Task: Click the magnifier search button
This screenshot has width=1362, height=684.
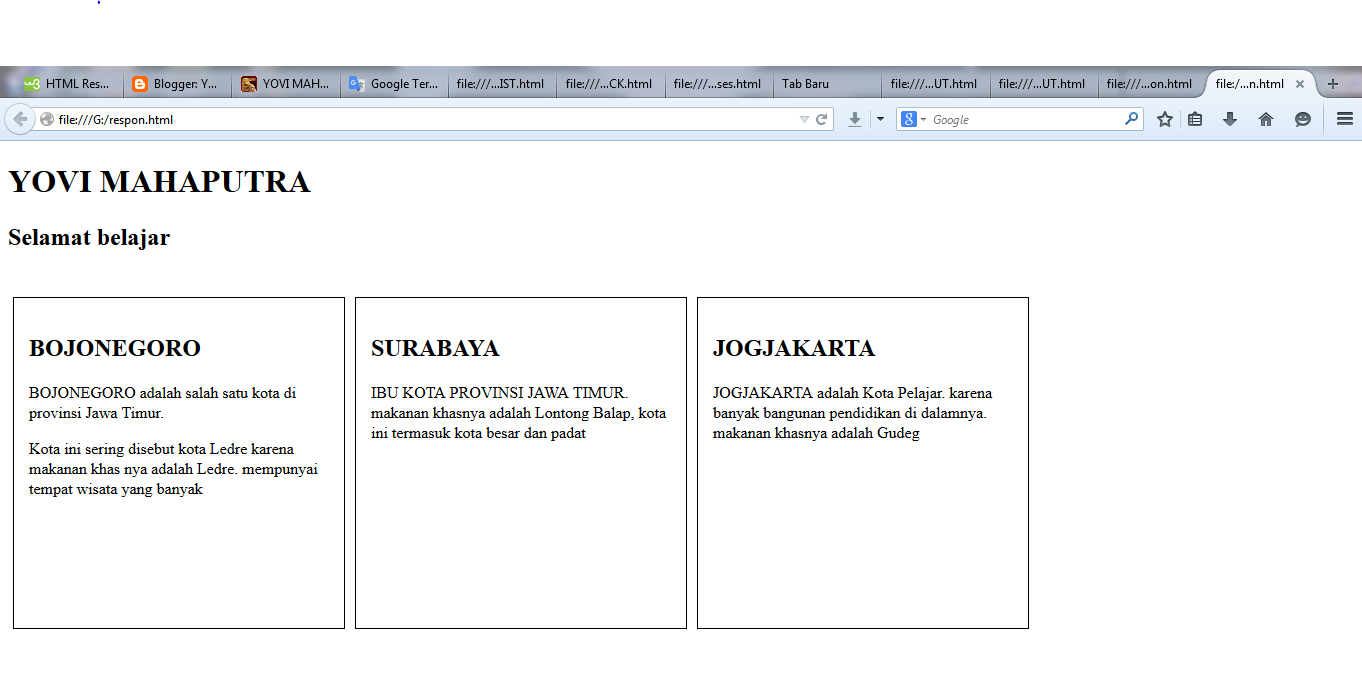Action: click(1131, 119)
